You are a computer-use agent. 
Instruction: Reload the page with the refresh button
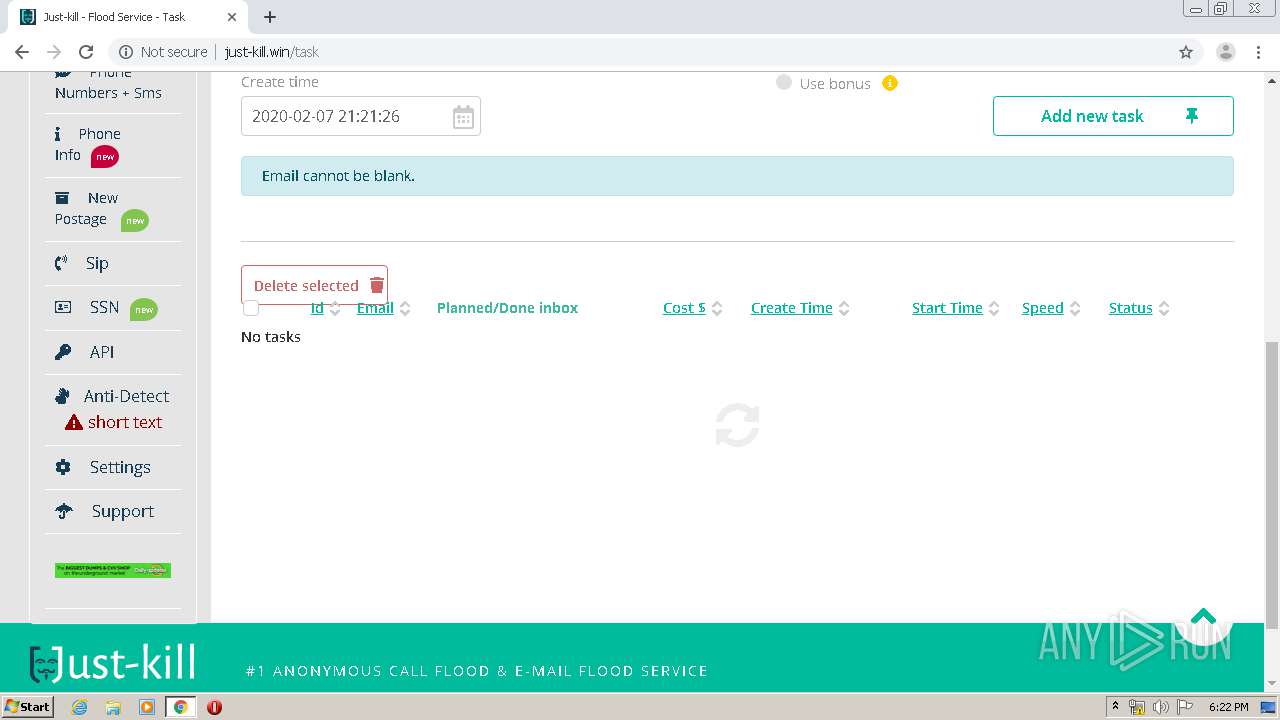pyautogui.click(x=86, y=52)
